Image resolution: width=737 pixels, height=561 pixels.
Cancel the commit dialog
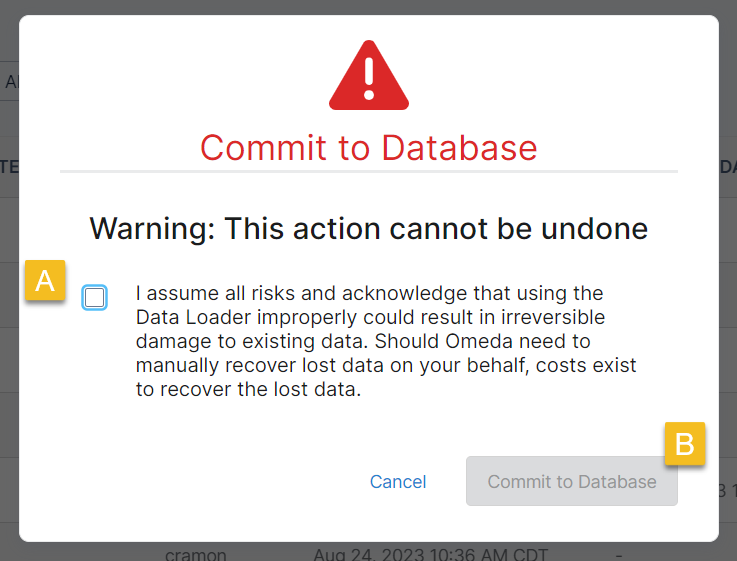click(398, 482)
